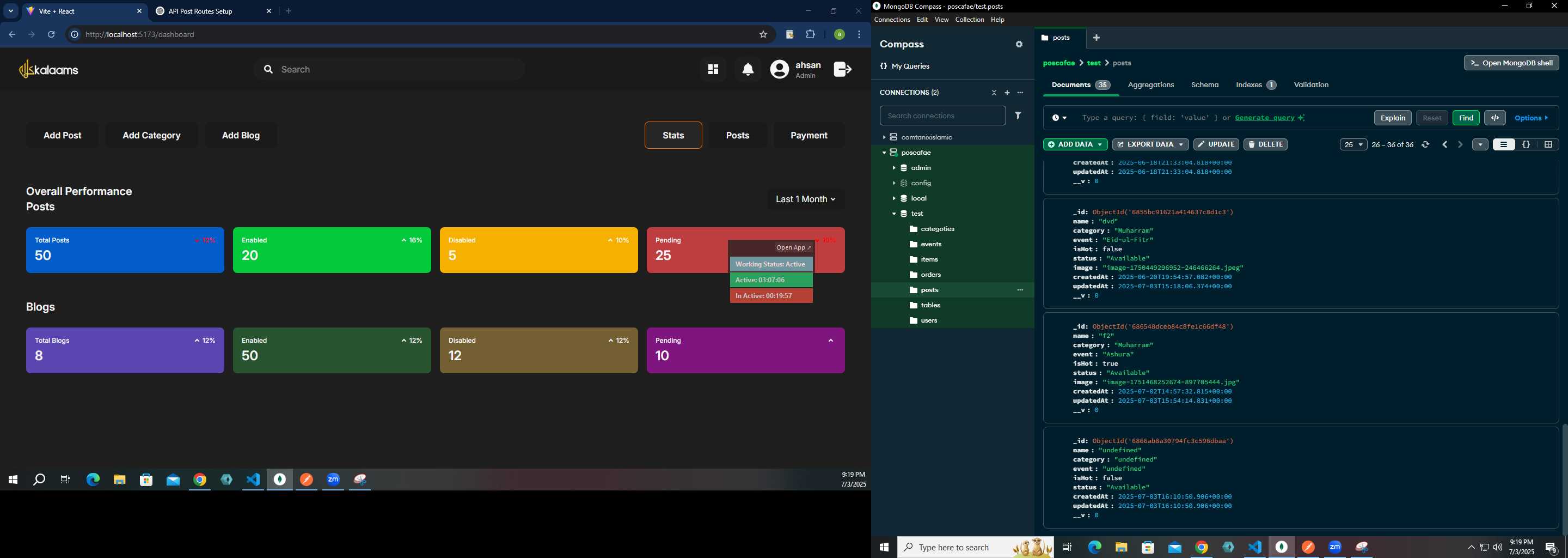Viewport: 1568px width, 558px height.
Task: Open expand/collapse all documents dropdown
Action: pos(1480,144)
